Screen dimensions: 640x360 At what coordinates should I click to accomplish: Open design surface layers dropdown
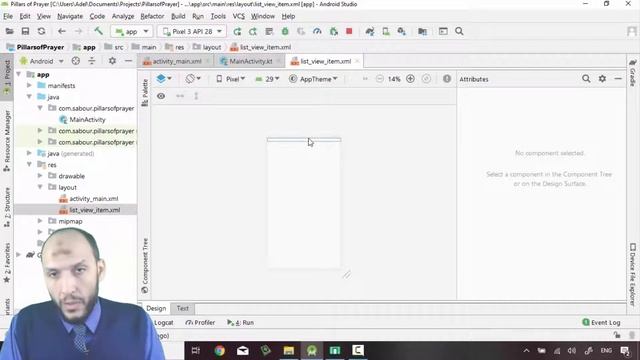point(164,79)
